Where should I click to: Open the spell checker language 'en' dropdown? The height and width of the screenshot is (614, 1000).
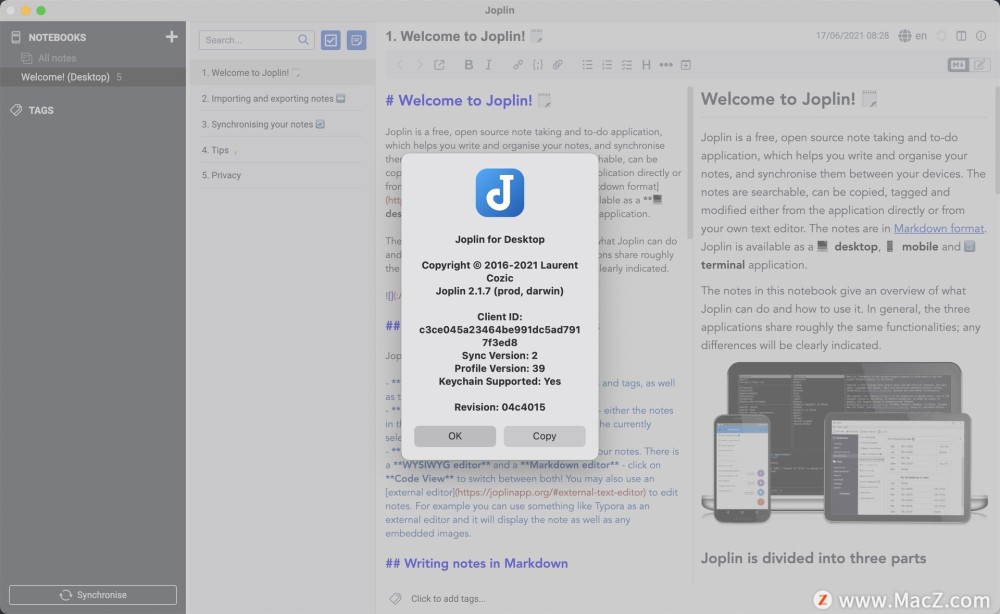point(912,36)
